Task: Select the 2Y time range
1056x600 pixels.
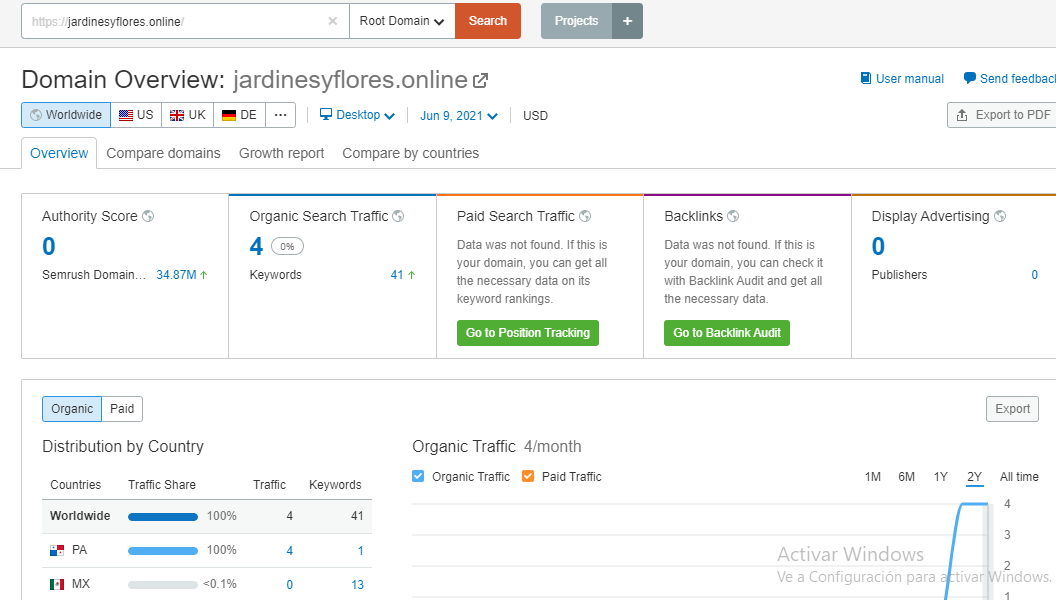Action: pyautogui.click(x=975, y=477)
